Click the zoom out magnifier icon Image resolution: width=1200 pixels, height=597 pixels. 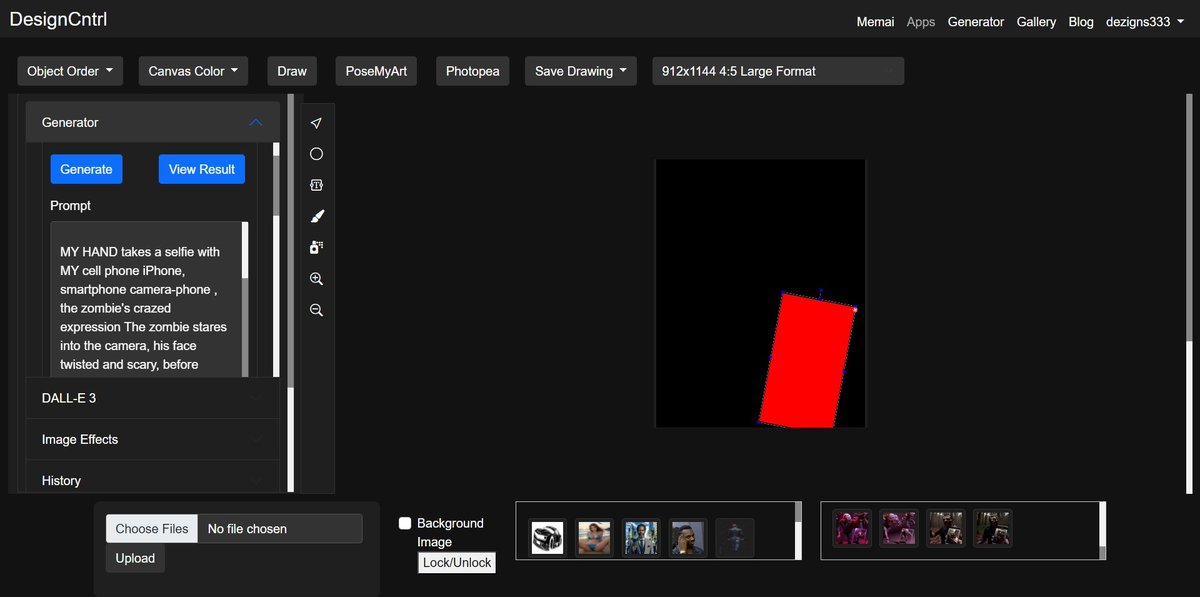pos(316,310)
